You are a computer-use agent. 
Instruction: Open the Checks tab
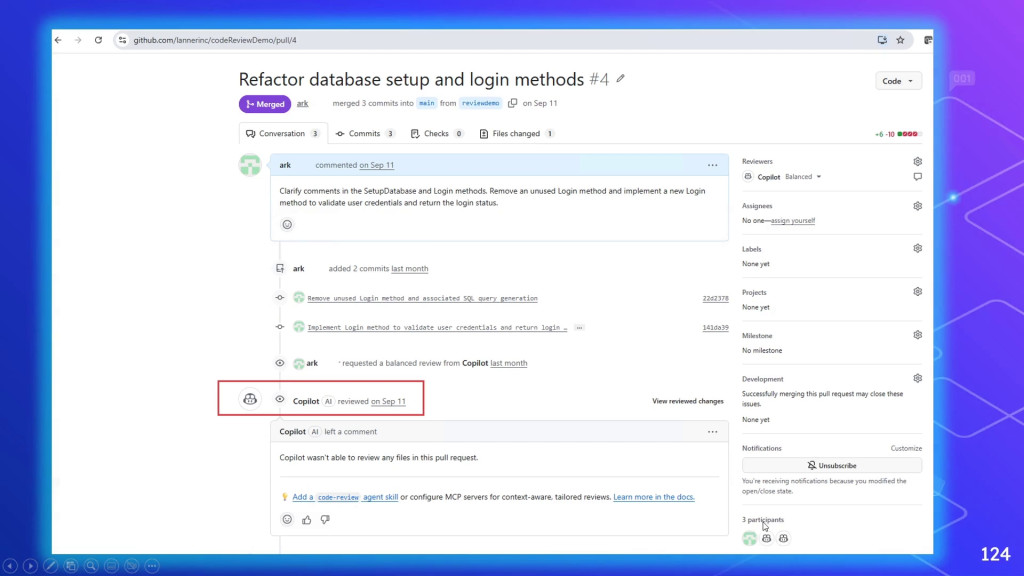(x=437, y=134)
